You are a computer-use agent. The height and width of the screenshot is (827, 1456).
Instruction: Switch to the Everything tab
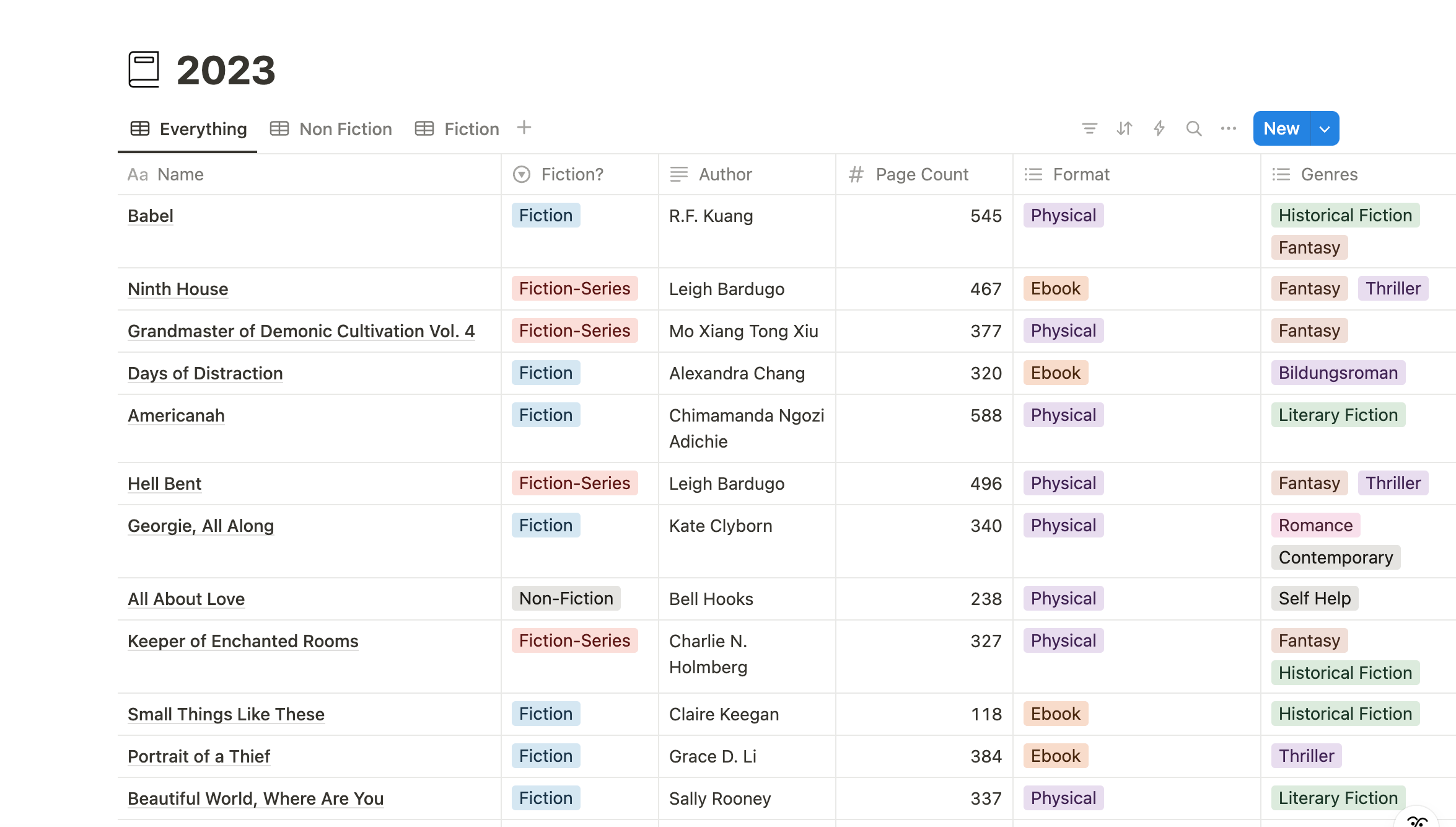pyautogui.click(x=188, y=129)
